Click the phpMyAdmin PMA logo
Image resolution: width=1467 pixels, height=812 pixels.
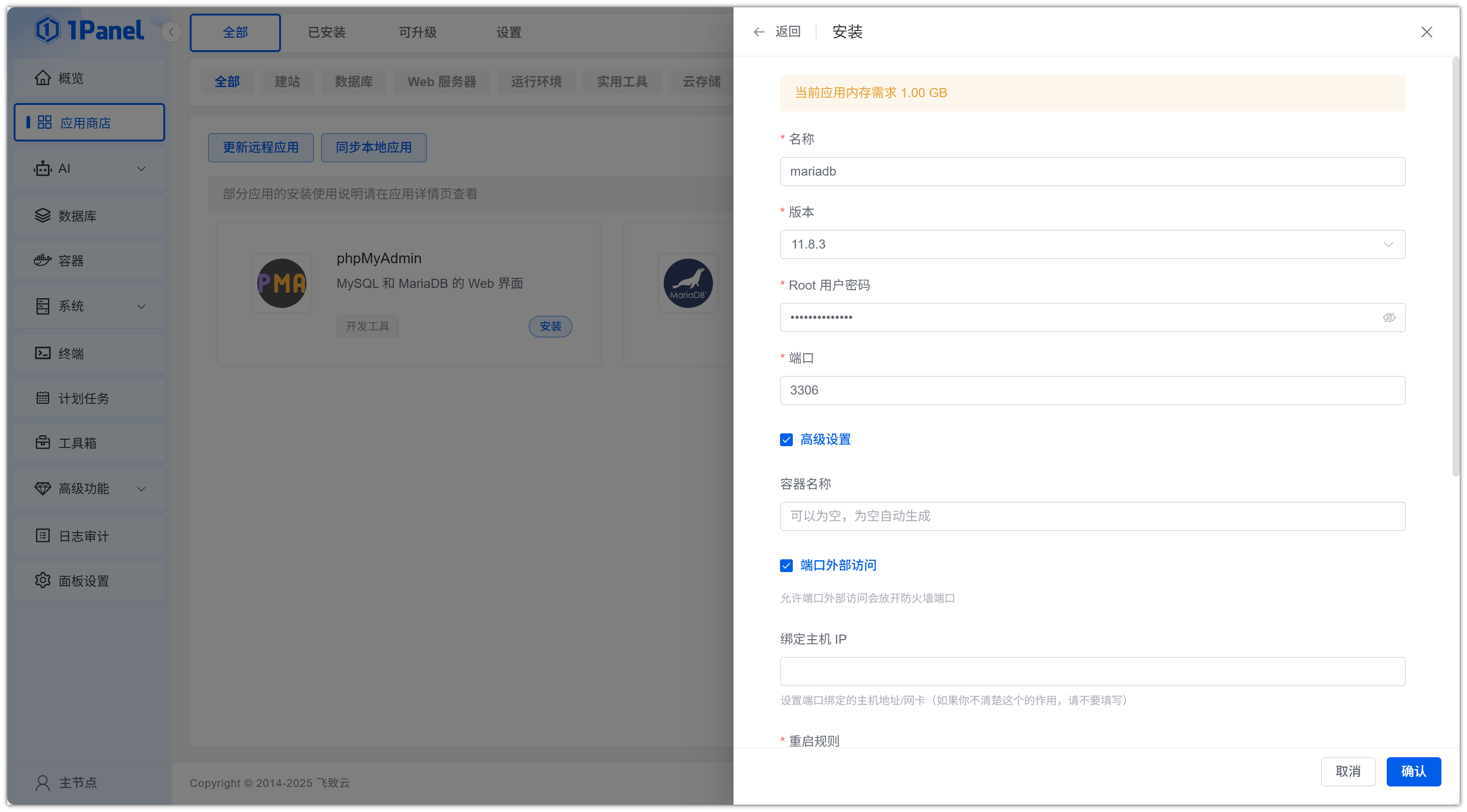[x=281, y=283]
